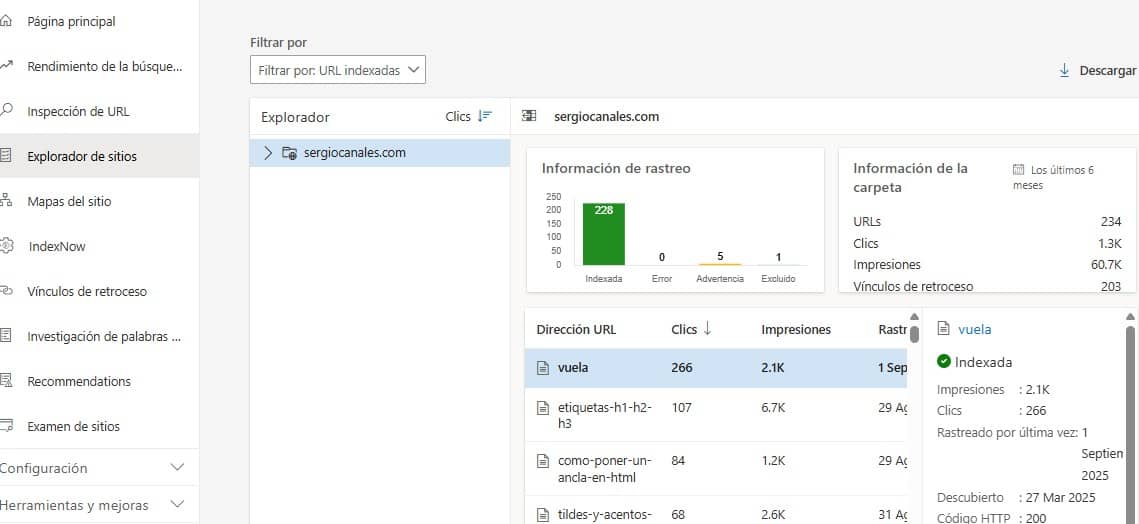Open Examen de sitios page

(73, 427)
